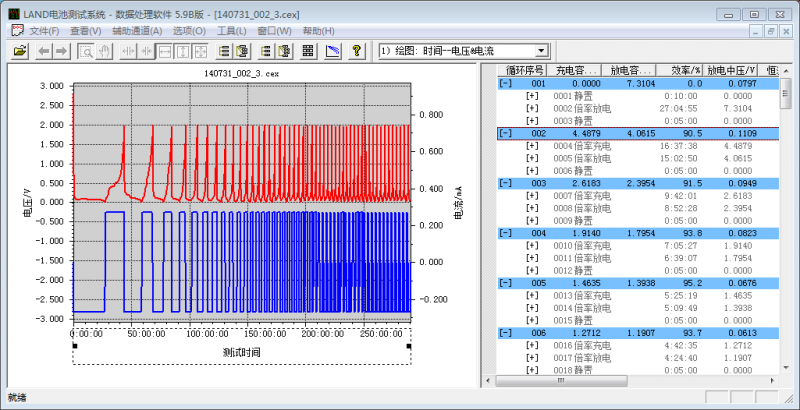Expand step 0004 倍率充电 row

click(532, 145)
